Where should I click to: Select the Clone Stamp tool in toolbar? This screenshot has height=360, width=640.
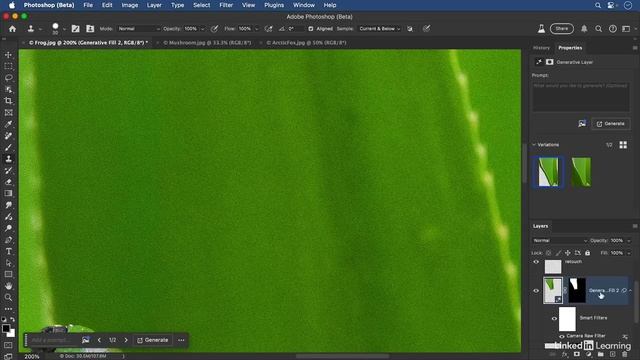tap(8, 159)
